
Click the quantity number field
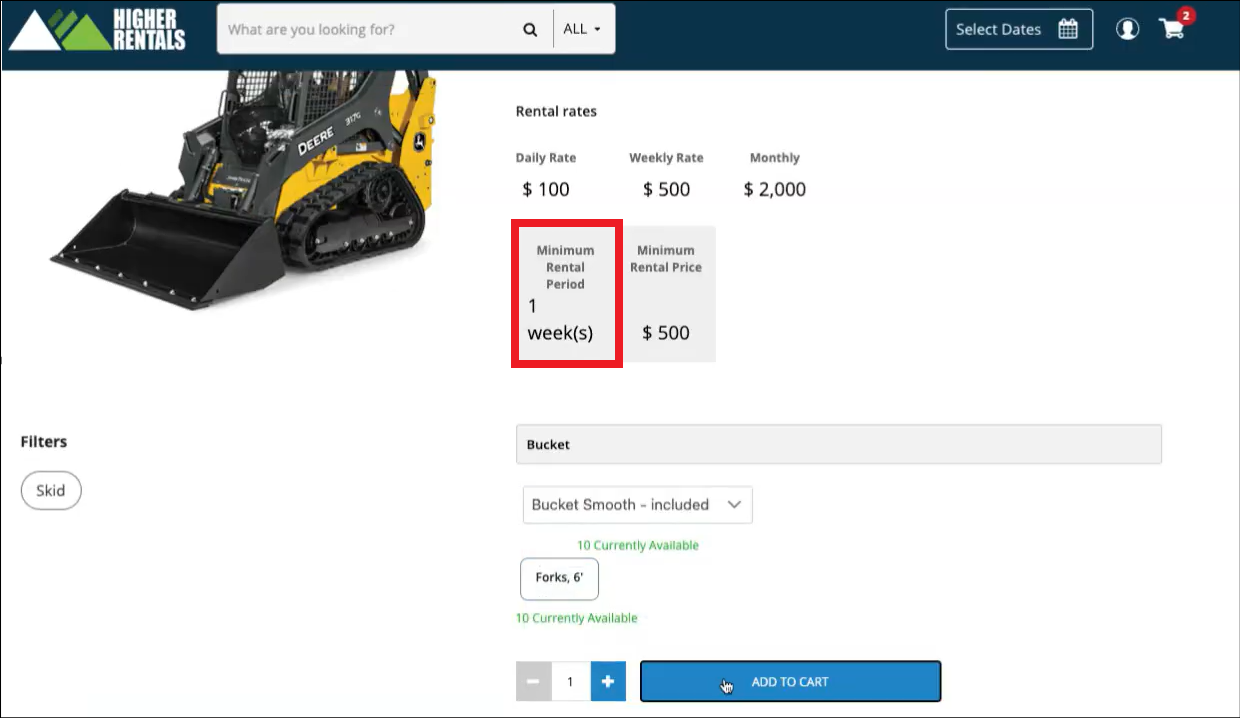coord(570,681)
